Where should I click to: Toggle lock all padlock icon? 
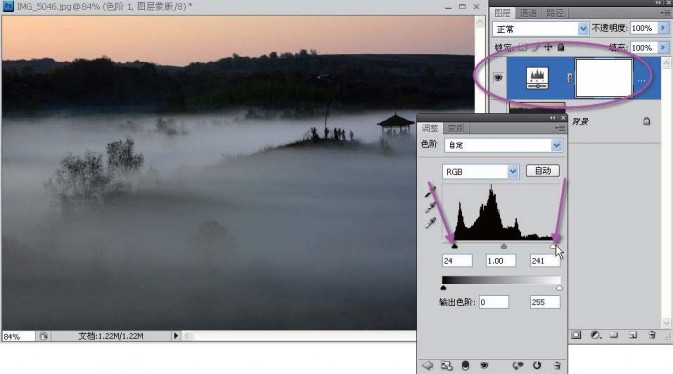tap(561, 47)
